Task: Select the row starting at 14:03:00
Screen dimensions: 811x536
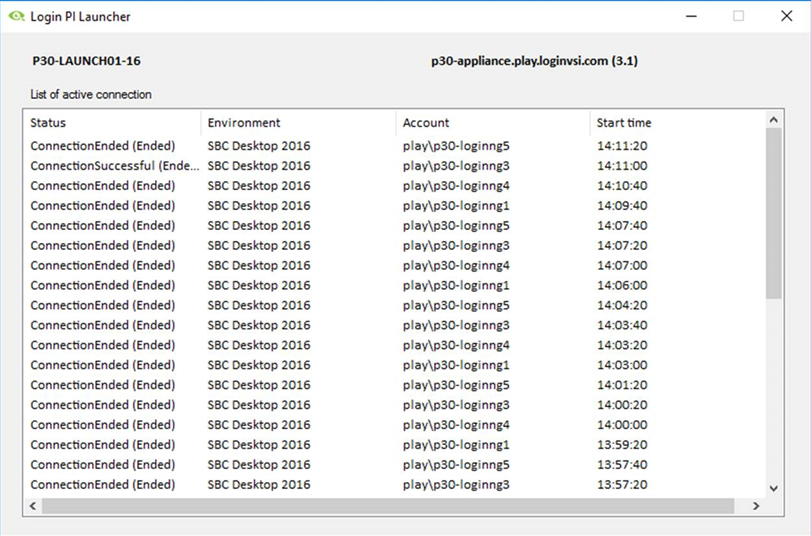Action: [395, 365]
